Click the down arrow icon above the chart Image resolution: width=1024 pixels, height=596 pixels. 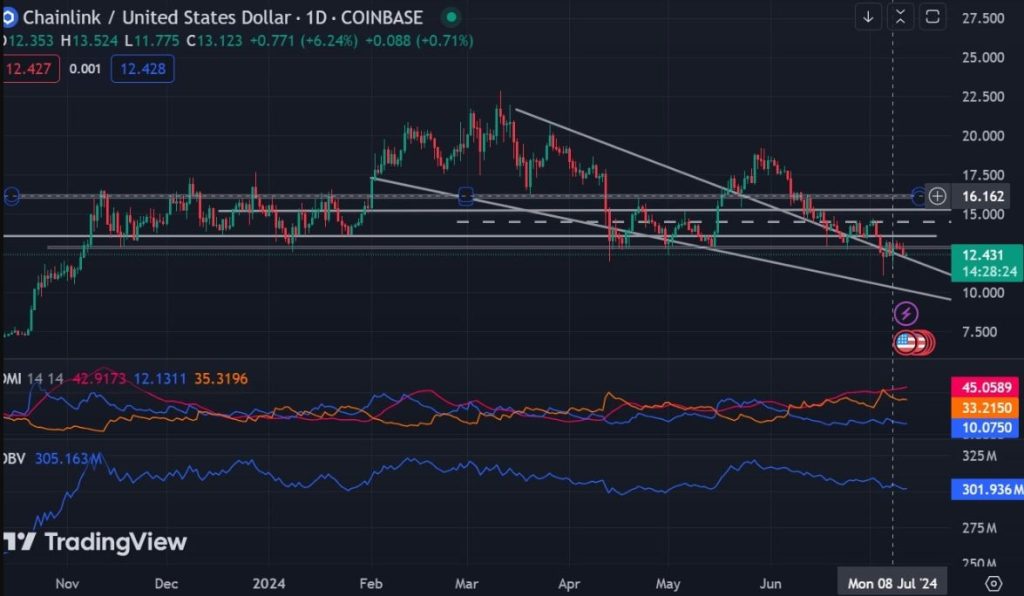[869, 17]
